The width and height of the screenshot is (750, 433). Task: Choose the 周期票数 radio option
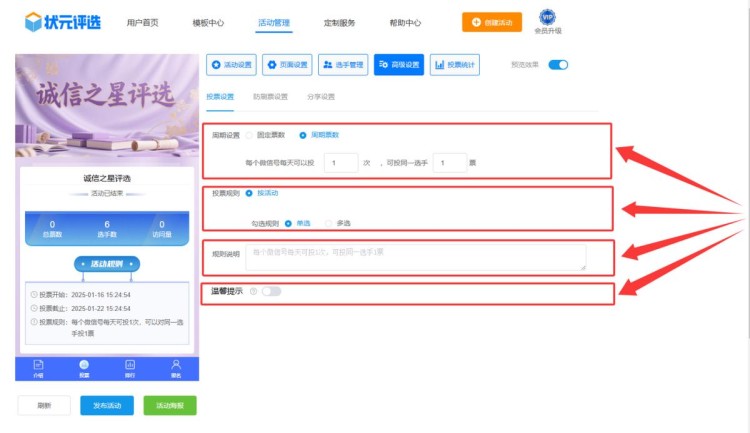tap(303, 134)
